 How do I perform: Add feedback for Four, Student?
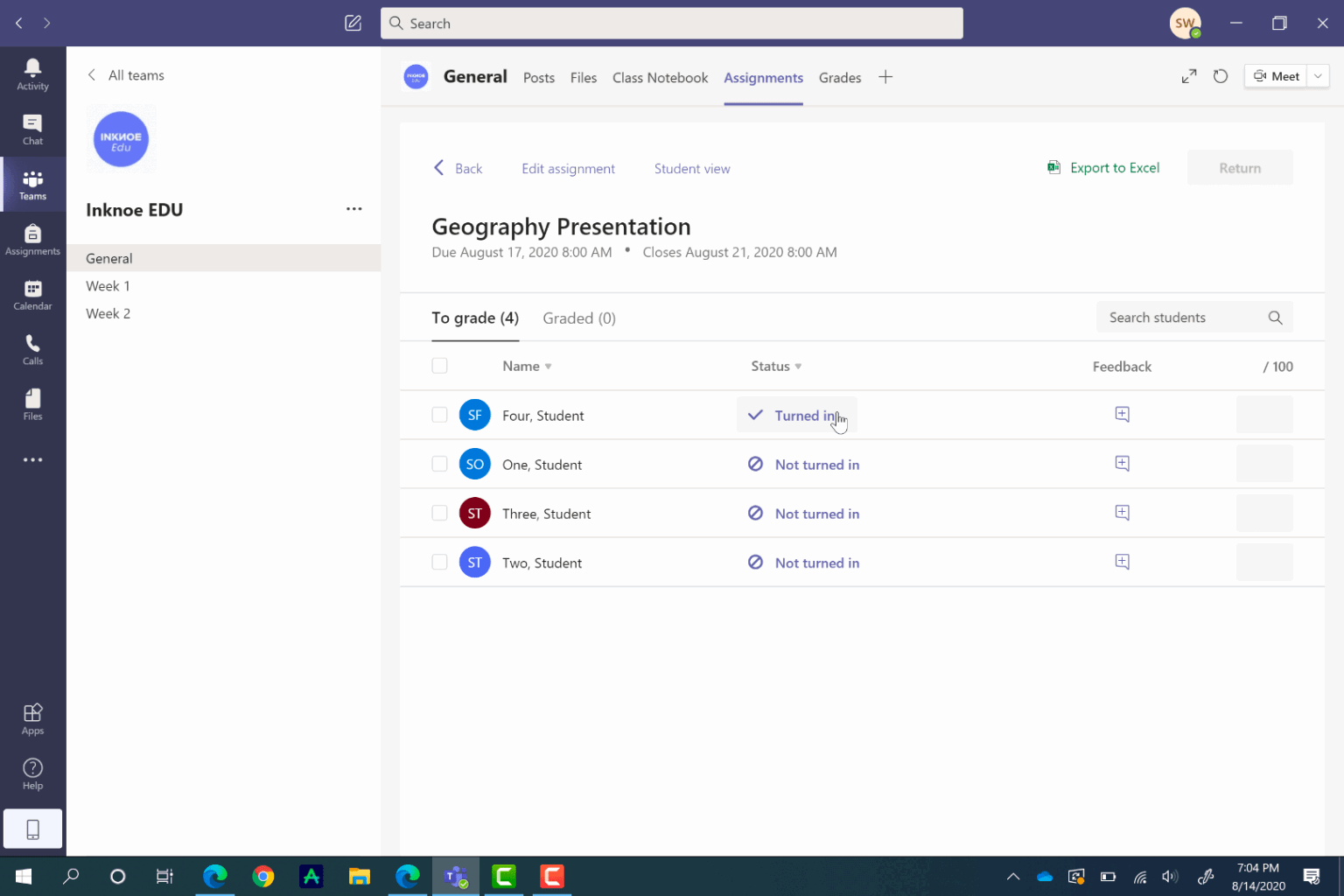point(1122,414)
